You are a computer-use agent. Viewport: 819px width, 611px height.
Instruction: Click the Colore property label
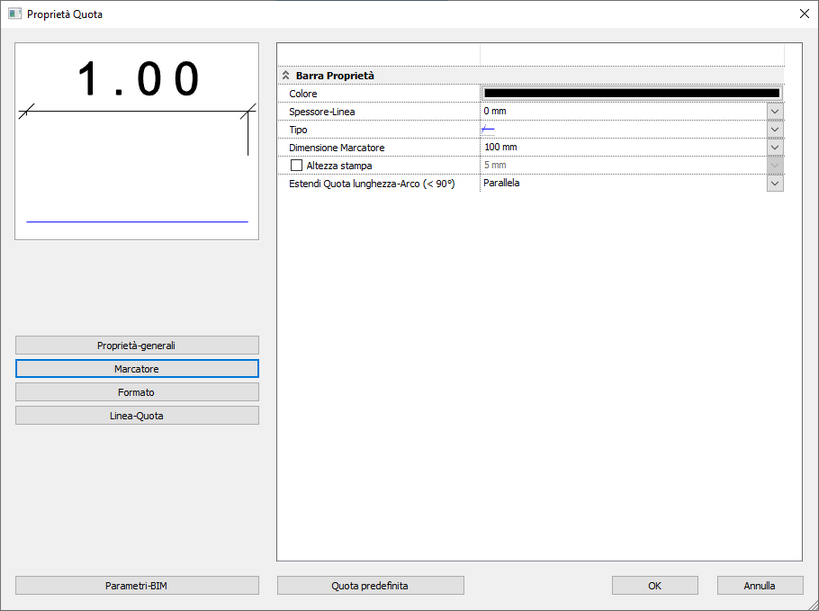click(x=303, y=94)
